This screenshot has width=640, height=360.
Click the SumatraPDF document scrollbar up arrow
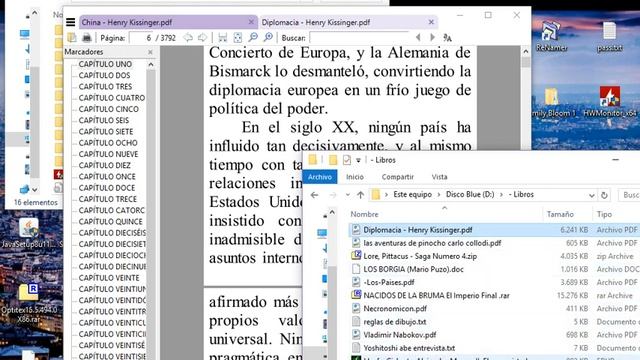(526, 51)
